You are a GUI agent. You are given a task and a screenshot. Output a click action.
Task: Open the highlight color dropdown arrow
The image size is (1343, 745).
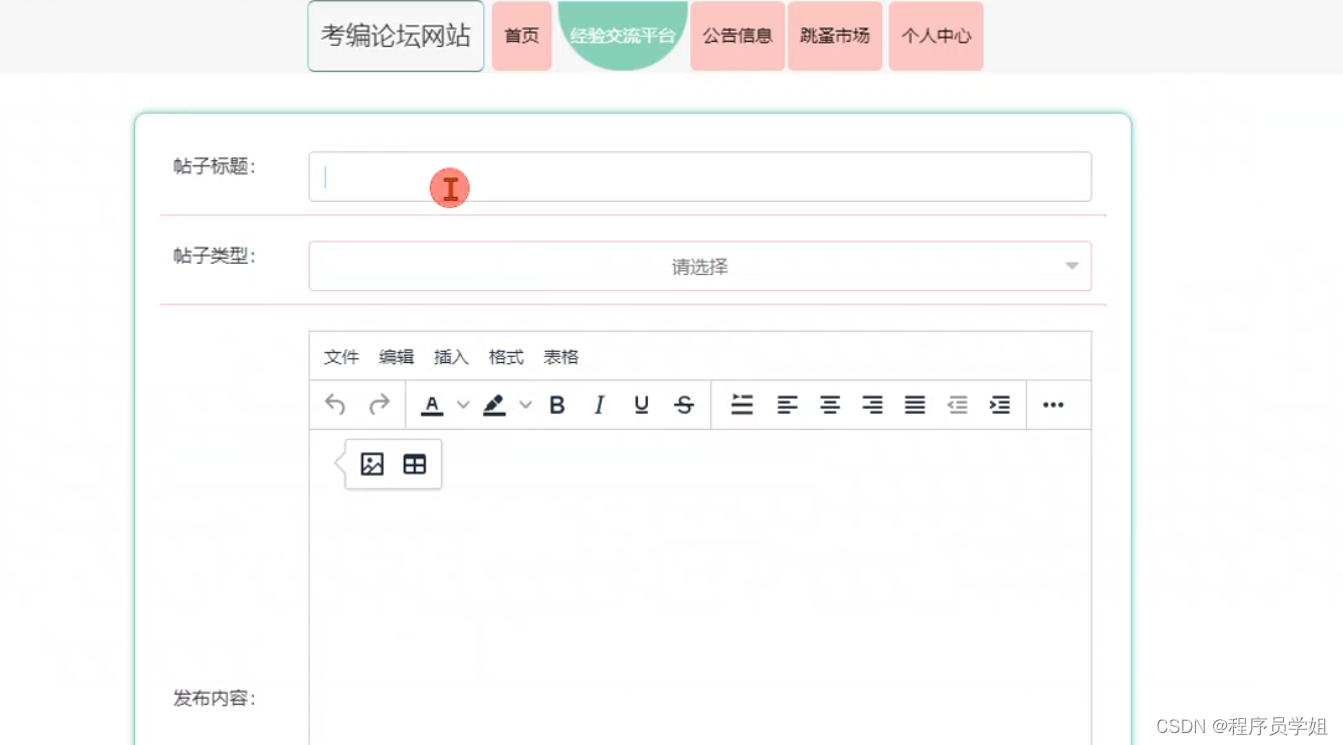click(525, 405)
